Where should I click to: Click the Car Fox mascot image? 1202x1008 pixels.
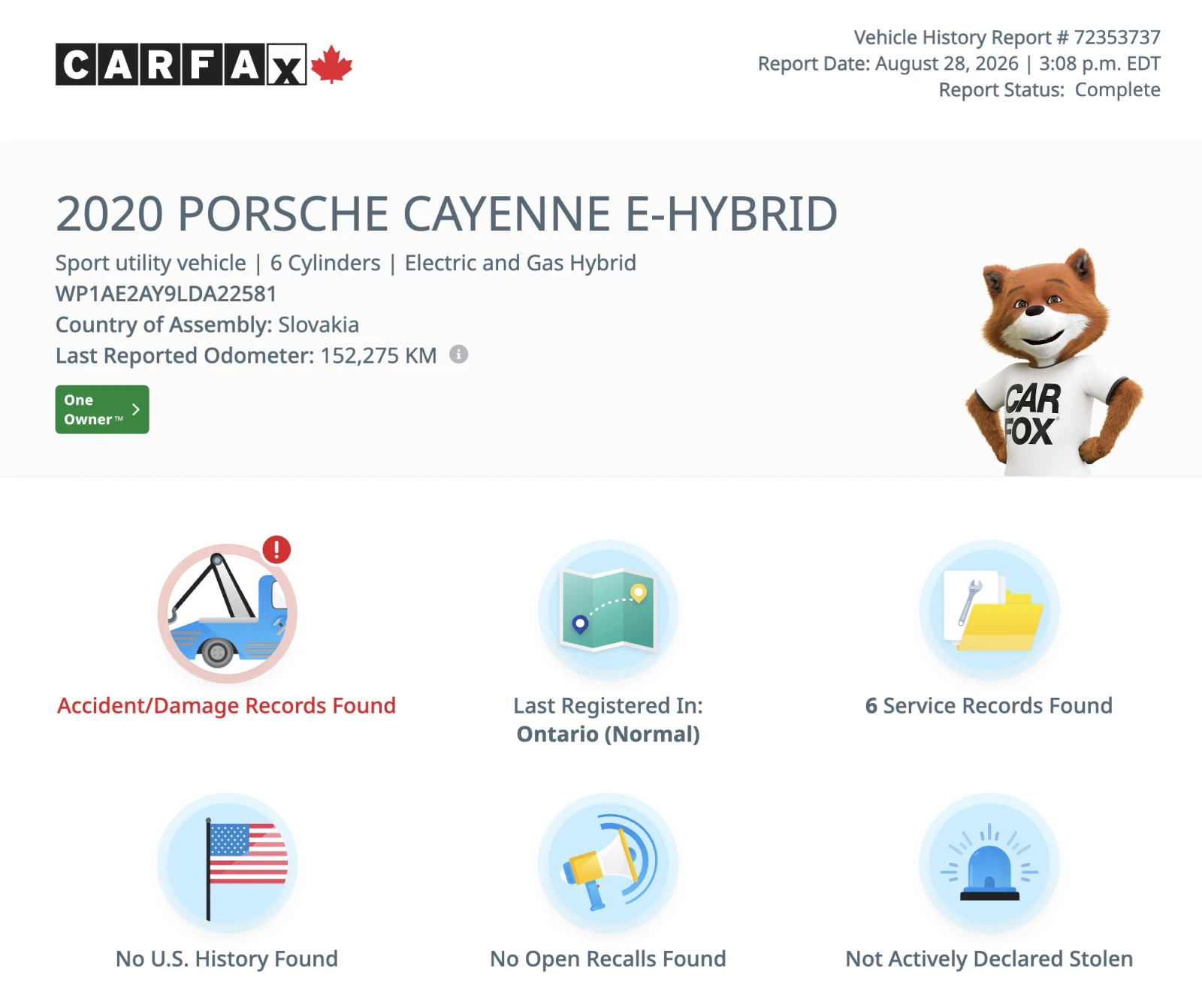click(x=1053, y=362)
